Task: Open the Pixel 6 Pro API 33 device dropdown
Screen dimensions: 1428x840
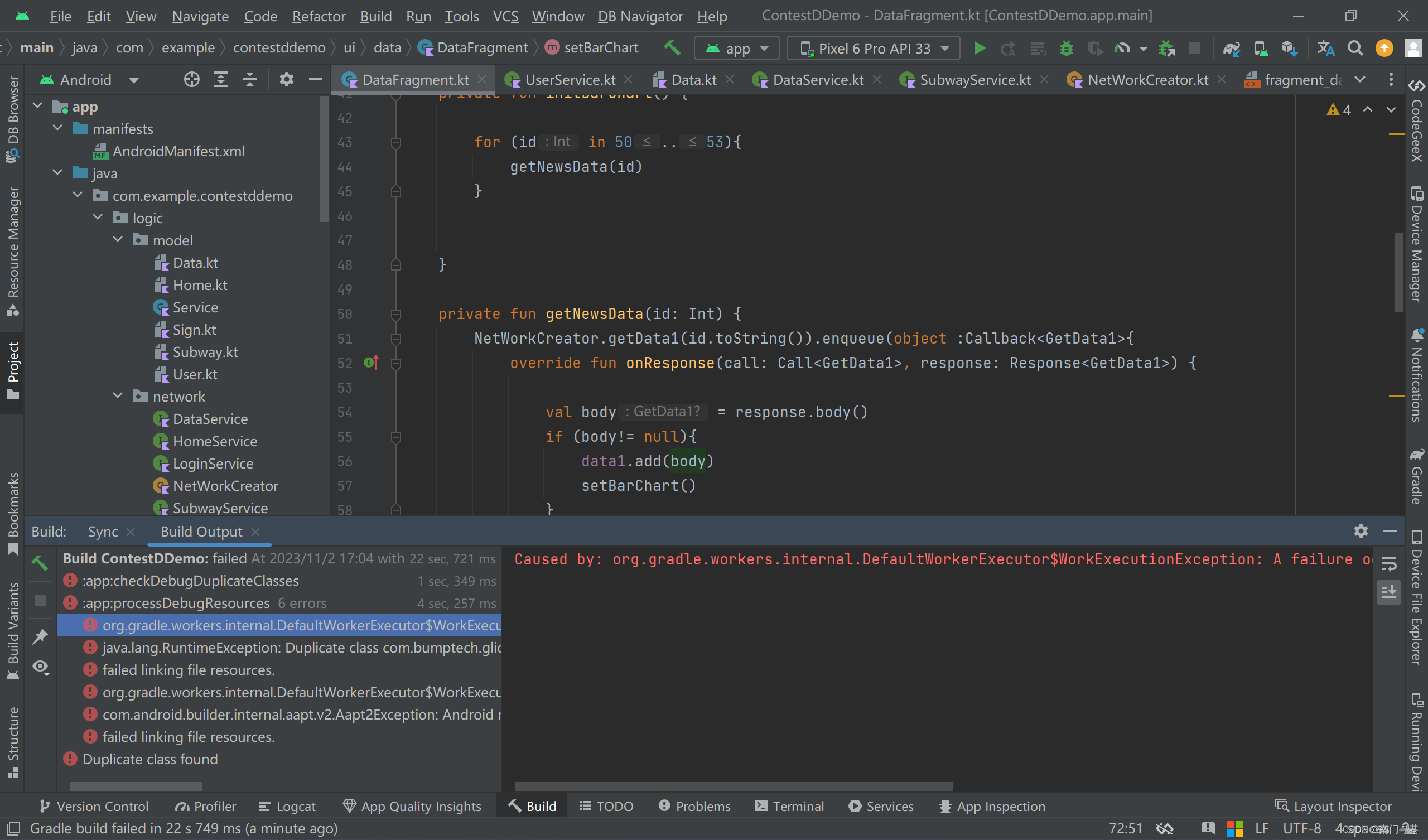Action: [873, 48]
